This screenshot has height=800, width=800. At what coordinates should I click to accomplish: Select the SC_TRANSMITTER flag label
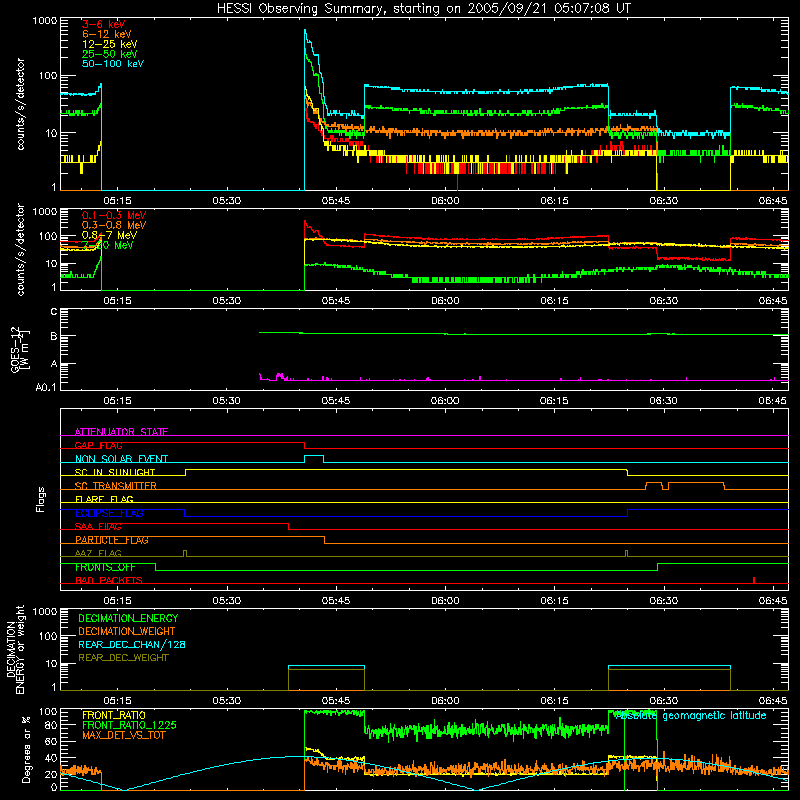tap(116, 486)
